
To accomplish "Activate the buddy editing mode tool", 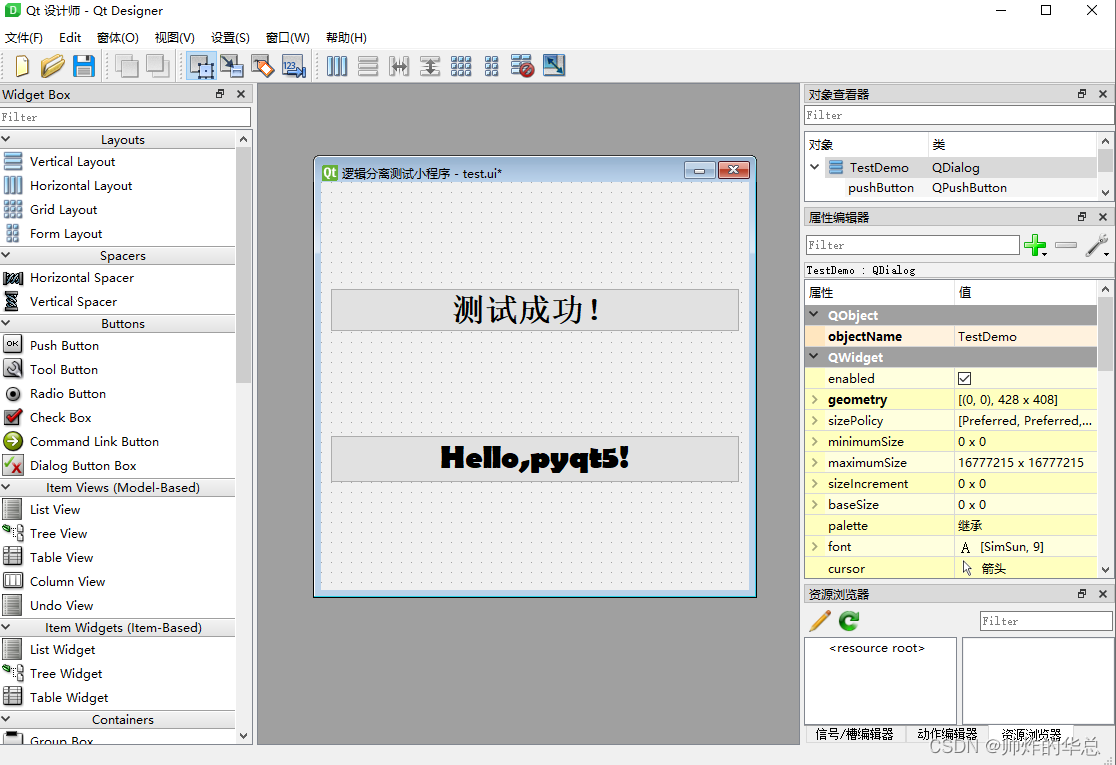I will 263,66.
